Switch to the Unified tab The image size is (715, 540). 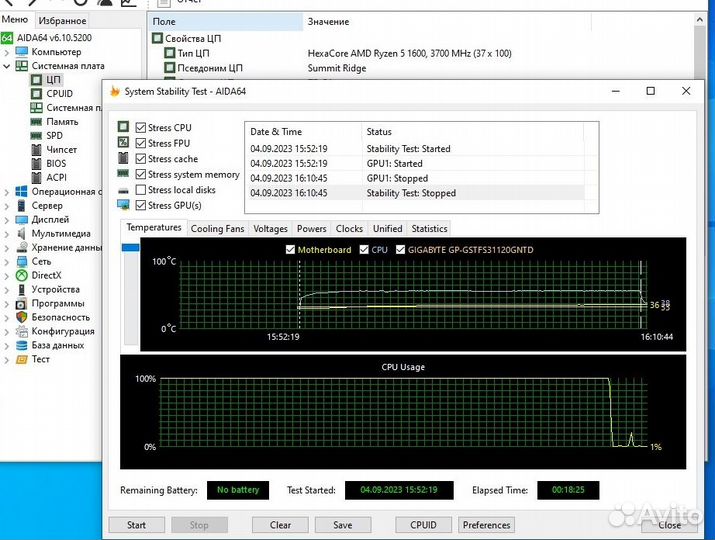click(388, 228)
